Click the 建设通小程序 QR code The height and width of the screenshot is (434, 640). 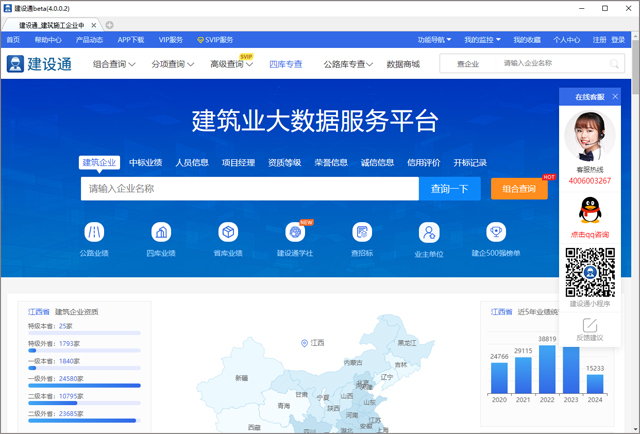point(590,272)
